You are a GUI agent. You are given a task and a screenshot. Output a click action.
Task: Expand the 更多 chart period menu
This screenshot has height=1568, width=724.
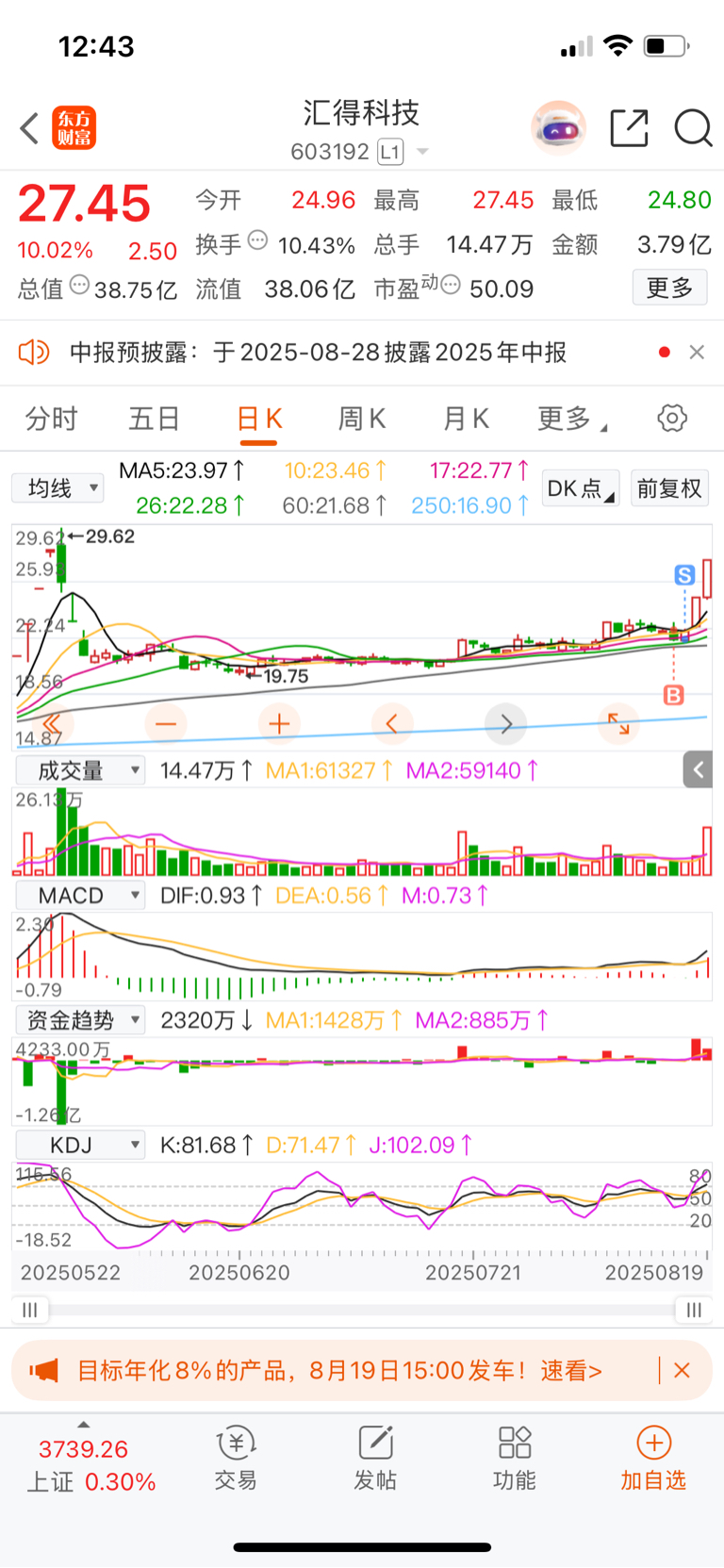click(x=572, y=419)
